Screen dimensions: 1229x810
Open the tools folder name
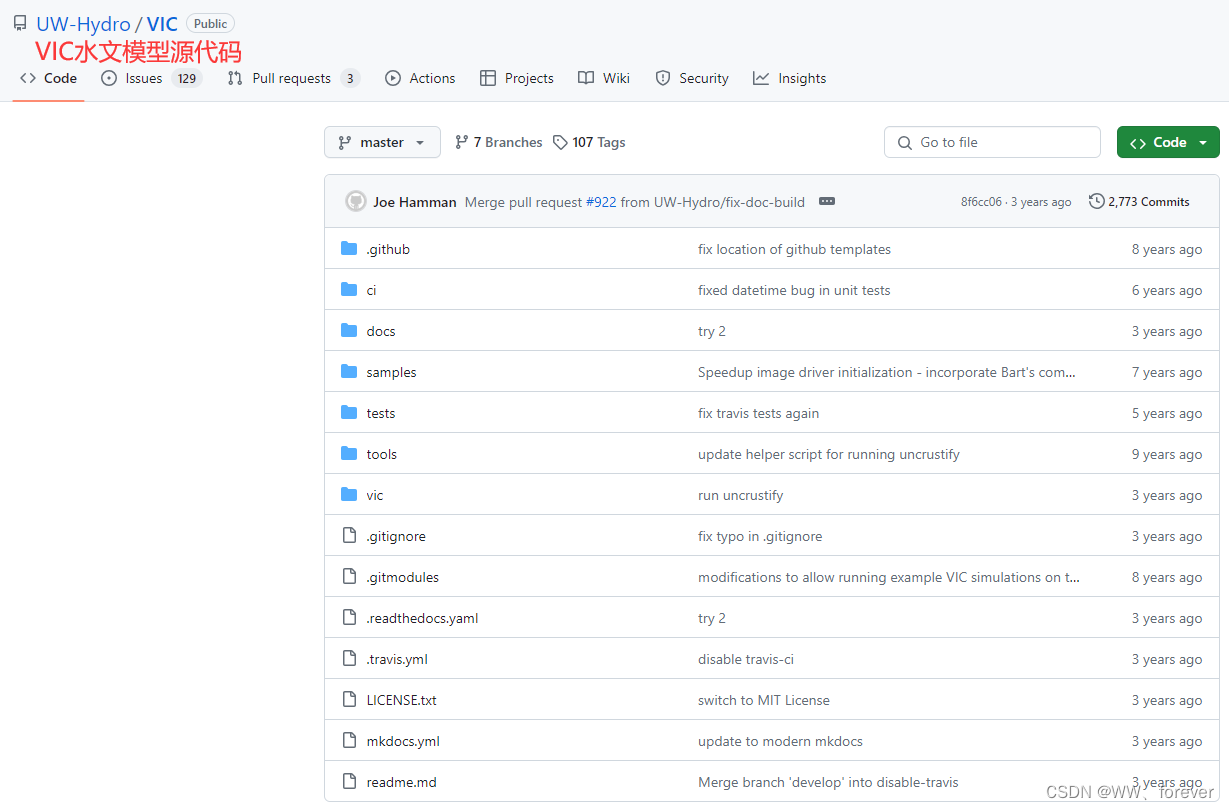382,454
